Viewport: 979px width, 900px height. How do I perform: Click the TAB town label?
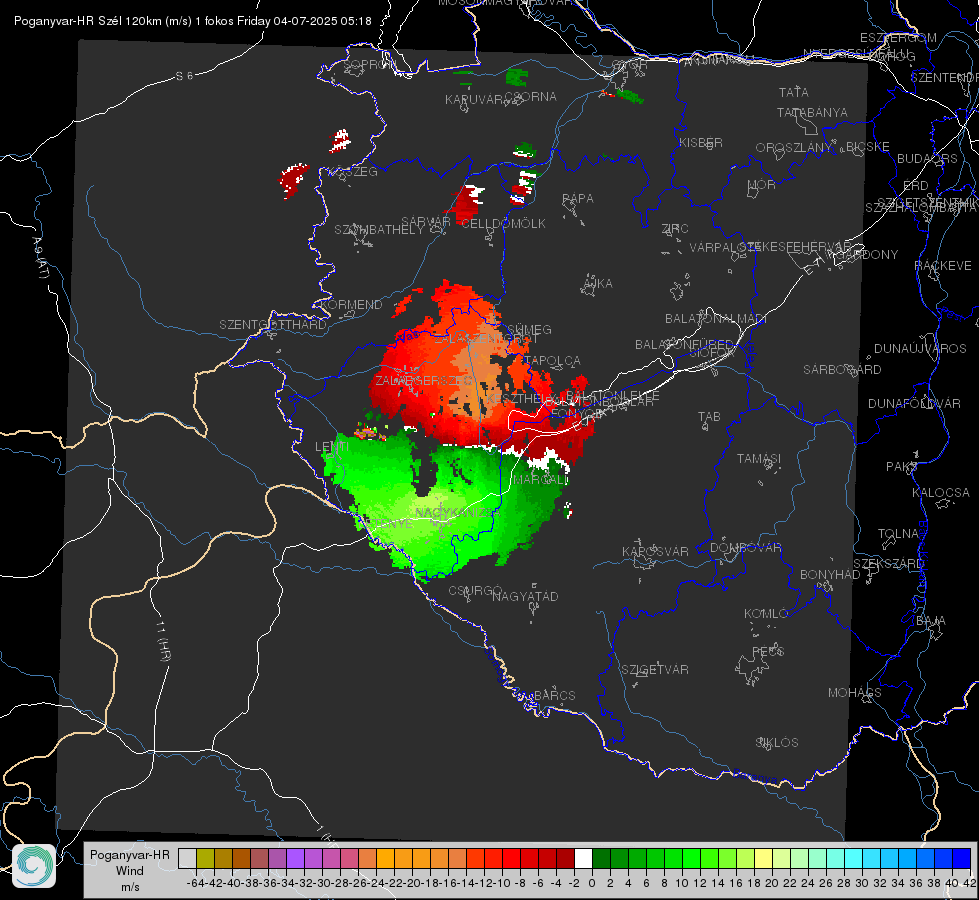pyautogui.click(x=709, y=417)
